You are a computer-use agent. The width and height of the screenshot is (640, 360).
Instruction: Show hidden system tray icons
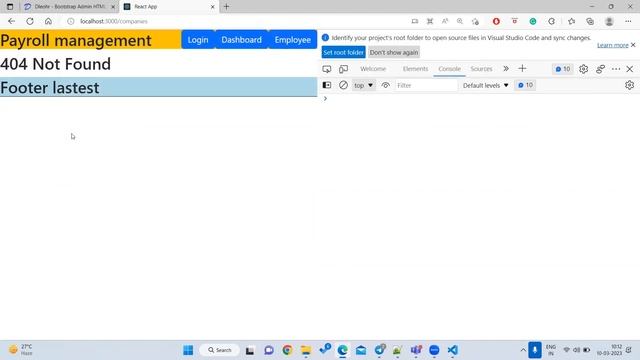click(x=522, y=350)
